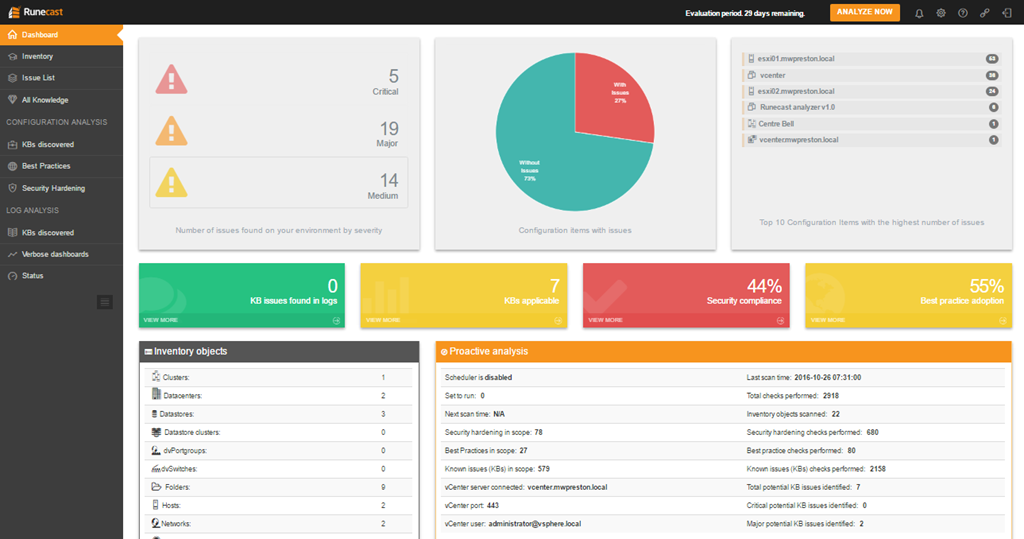This screenshot has height=539, width=1024.
Task: Click the logout icon in top bar
Action: [1006, 13]
